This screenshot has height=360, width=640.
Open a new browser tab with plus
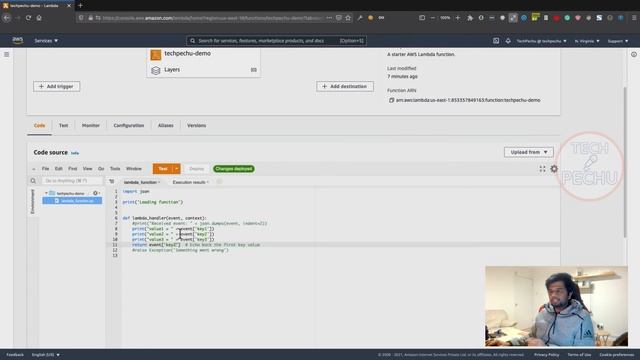80,5
